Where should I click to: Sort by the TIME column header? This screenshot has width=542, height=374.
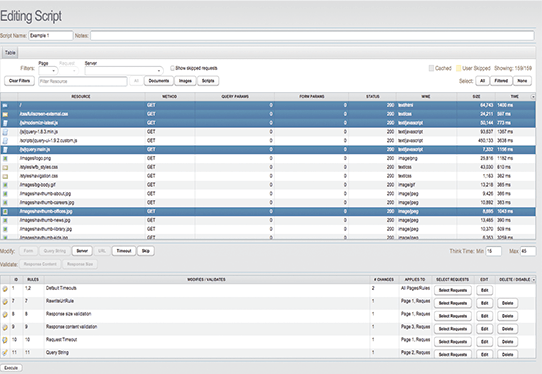point(515,97)
